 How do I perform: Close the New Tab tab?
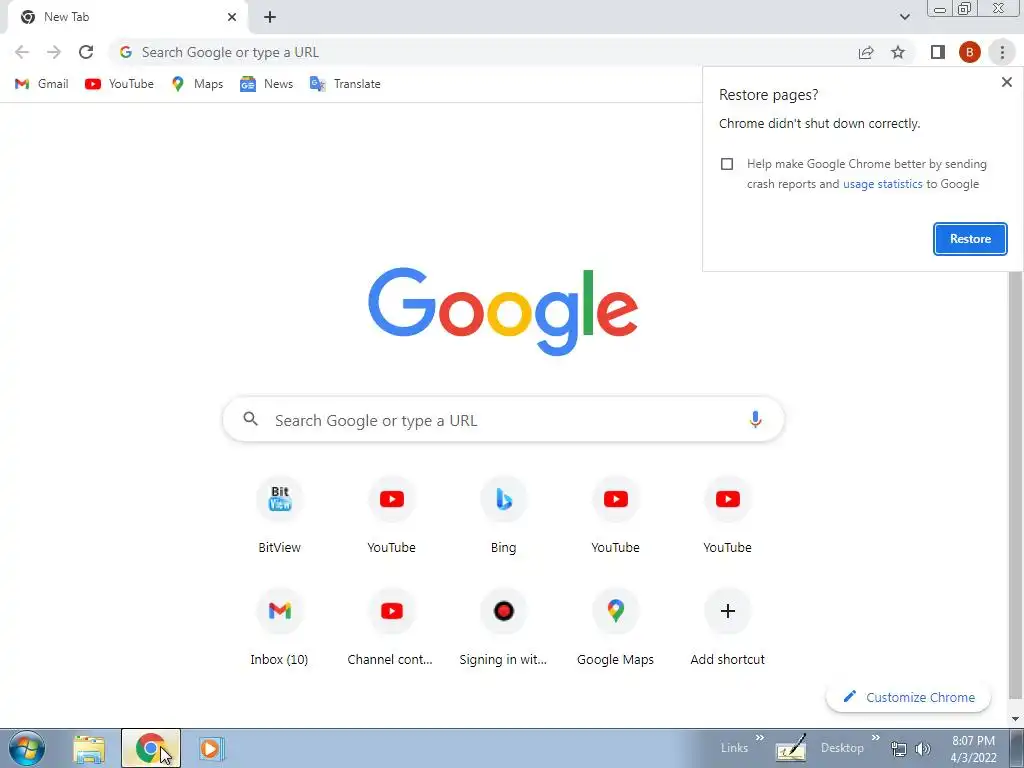click(232, 17)
